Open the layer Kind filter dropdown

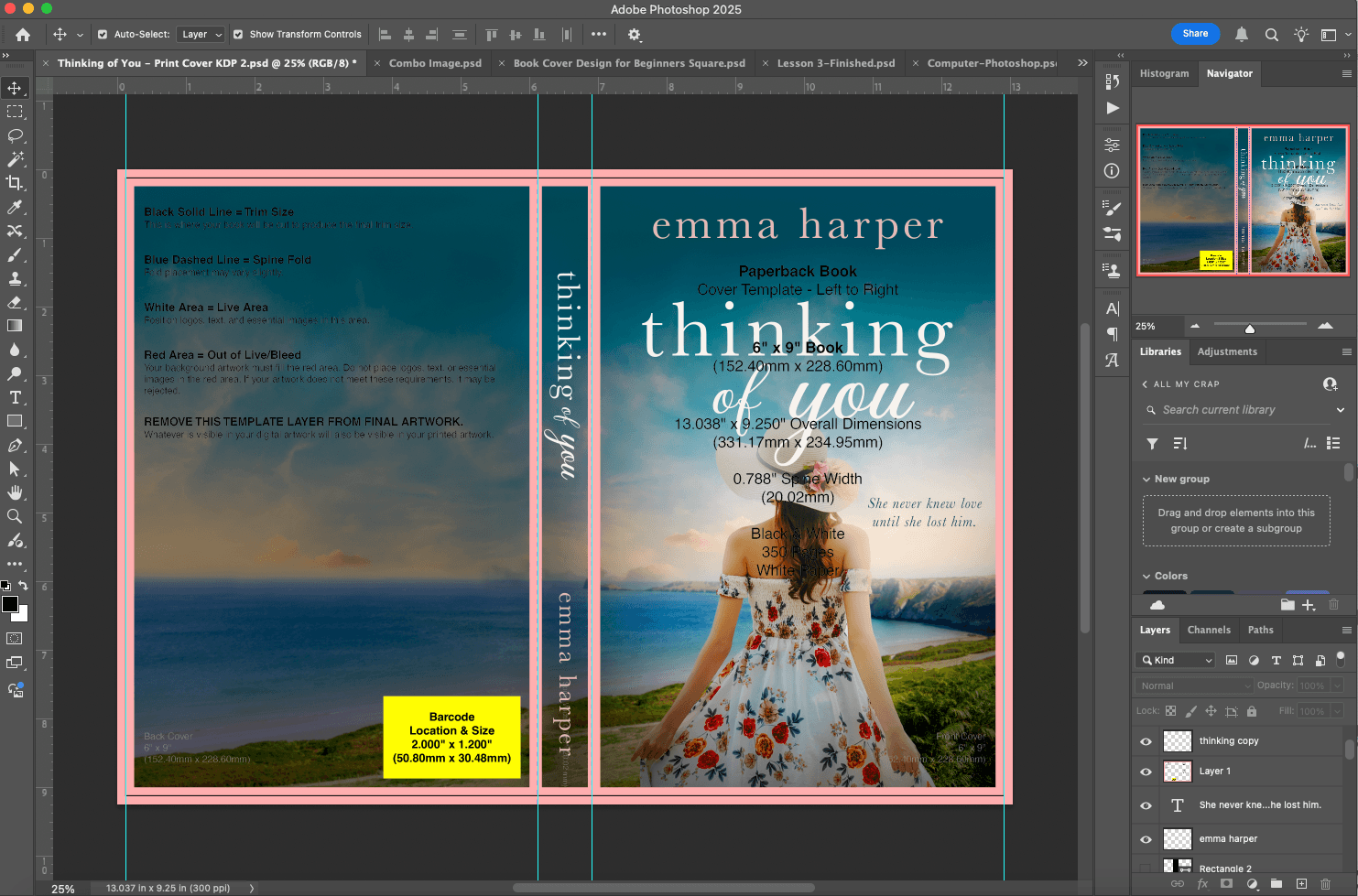(1177, 660)
